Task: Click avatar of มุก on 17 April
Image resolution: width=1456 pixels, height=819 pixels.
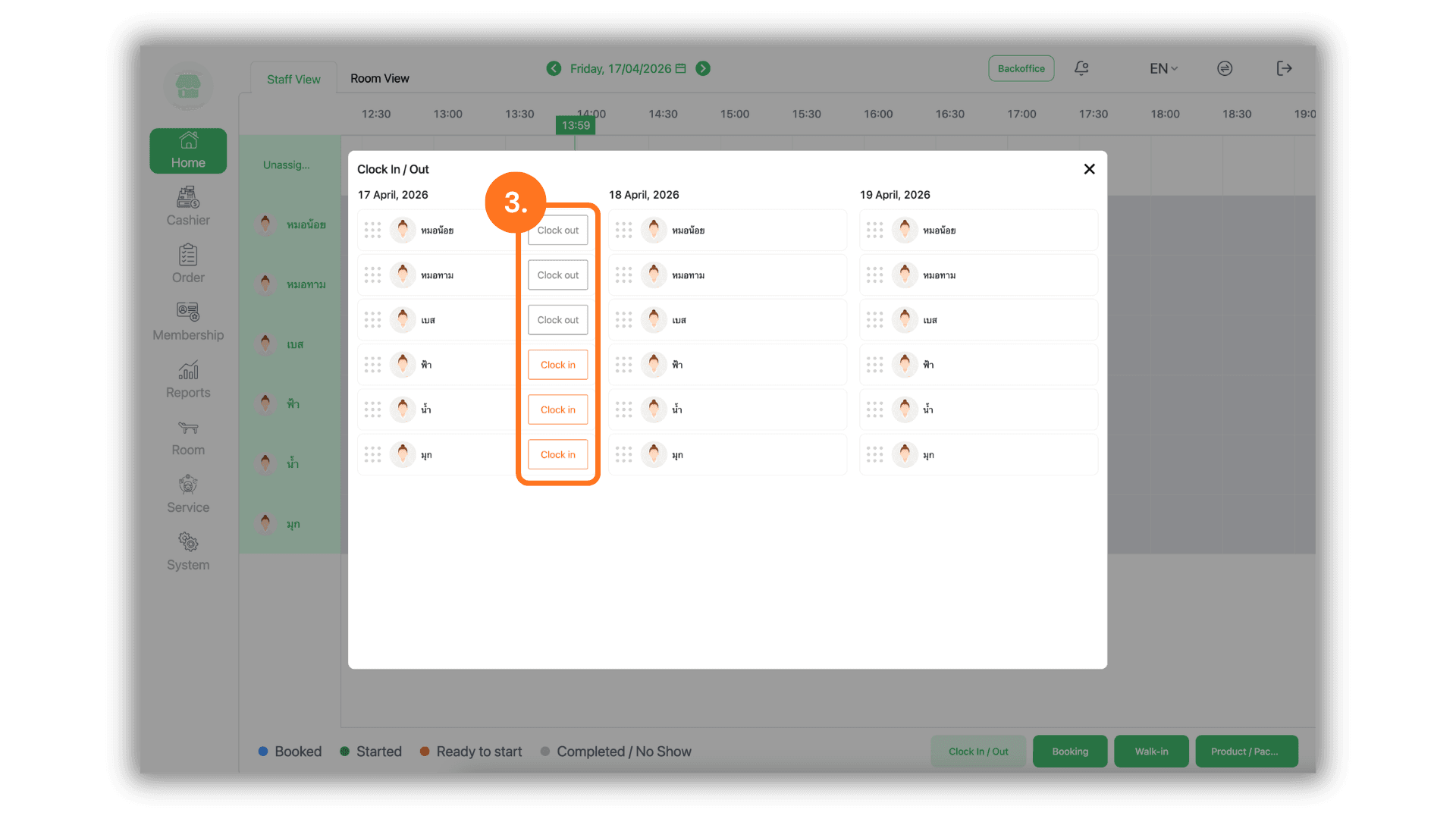Action: tap(403, 454)
